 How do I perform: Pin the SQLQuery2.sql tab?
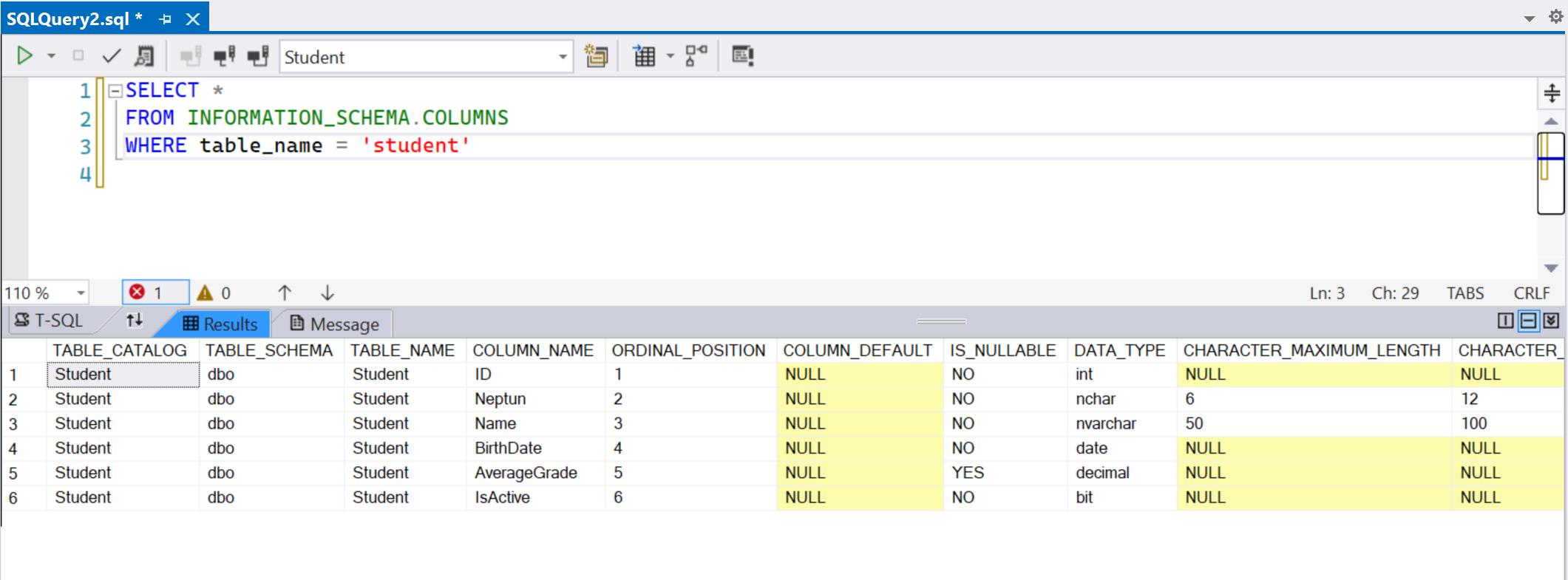point(165,19)
